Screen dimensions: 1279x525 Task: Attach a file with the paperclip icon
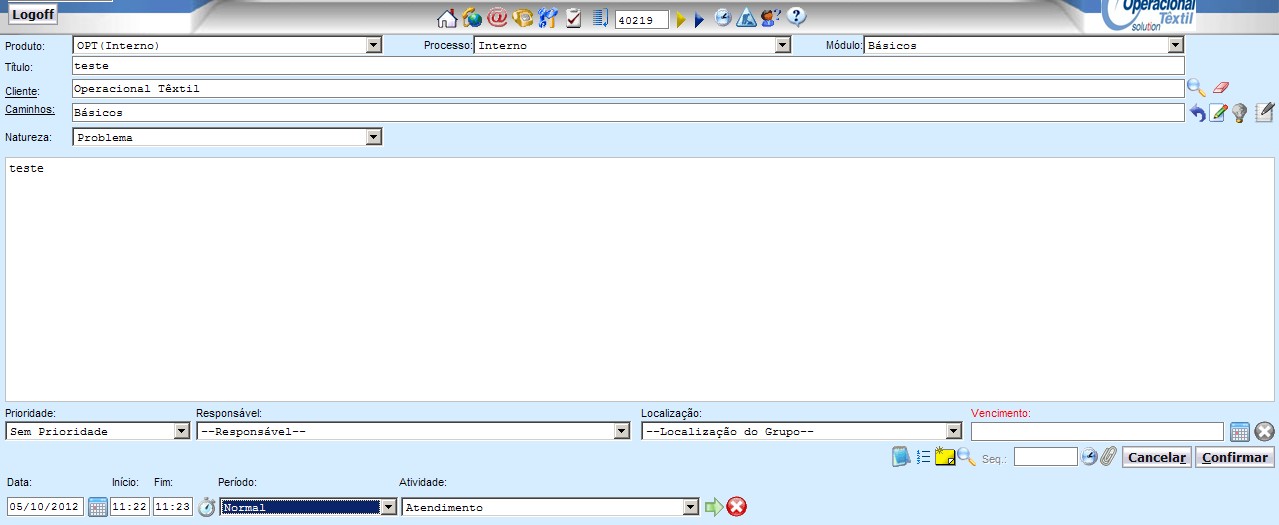click(x=1108, y=457)
